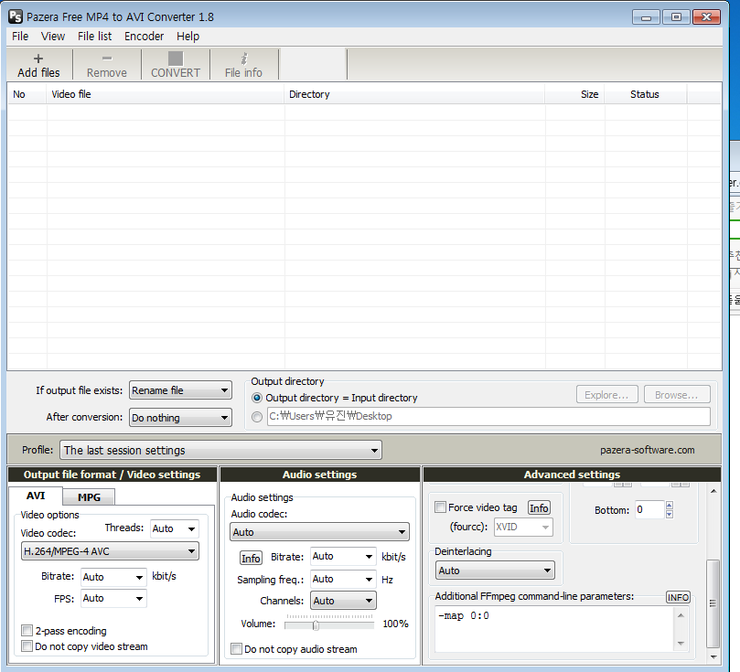
Task: Click the Add files toolbar button
Action: (x=39, y=65)
